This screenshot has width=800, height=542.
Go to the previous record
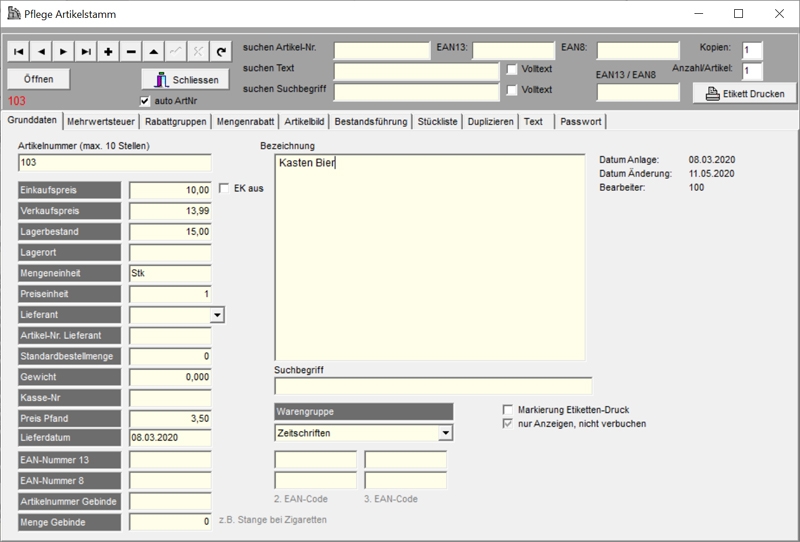[x=41, y=51]
